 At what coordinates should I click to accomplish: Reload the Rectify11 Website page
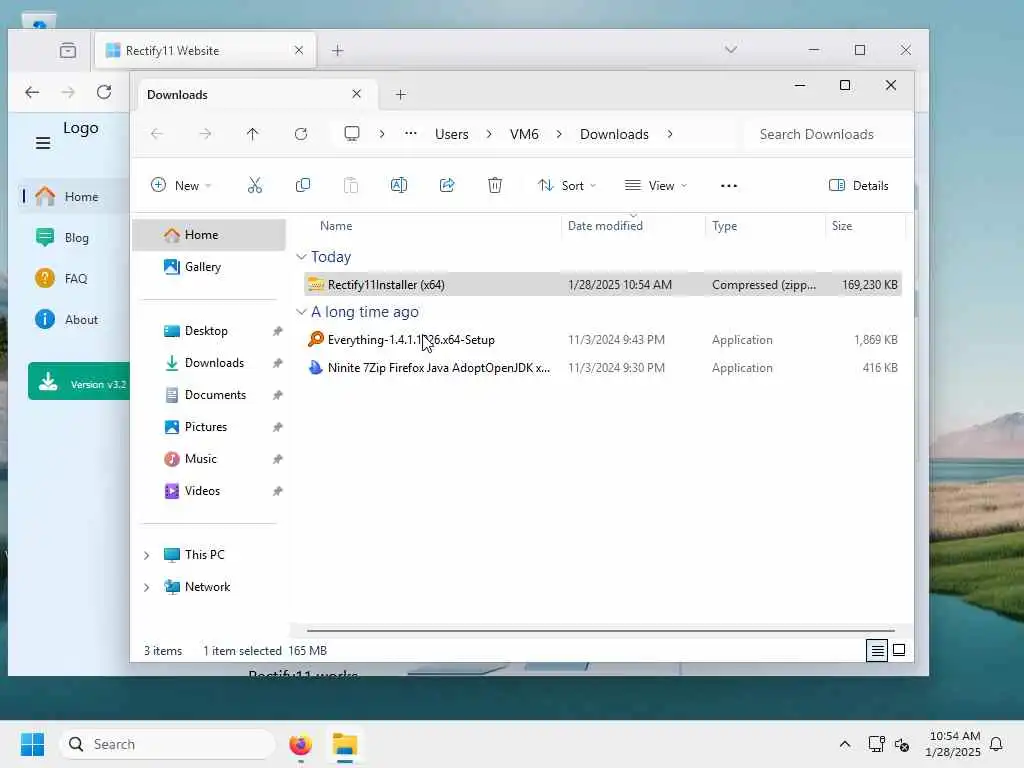(x=104, y=92)
